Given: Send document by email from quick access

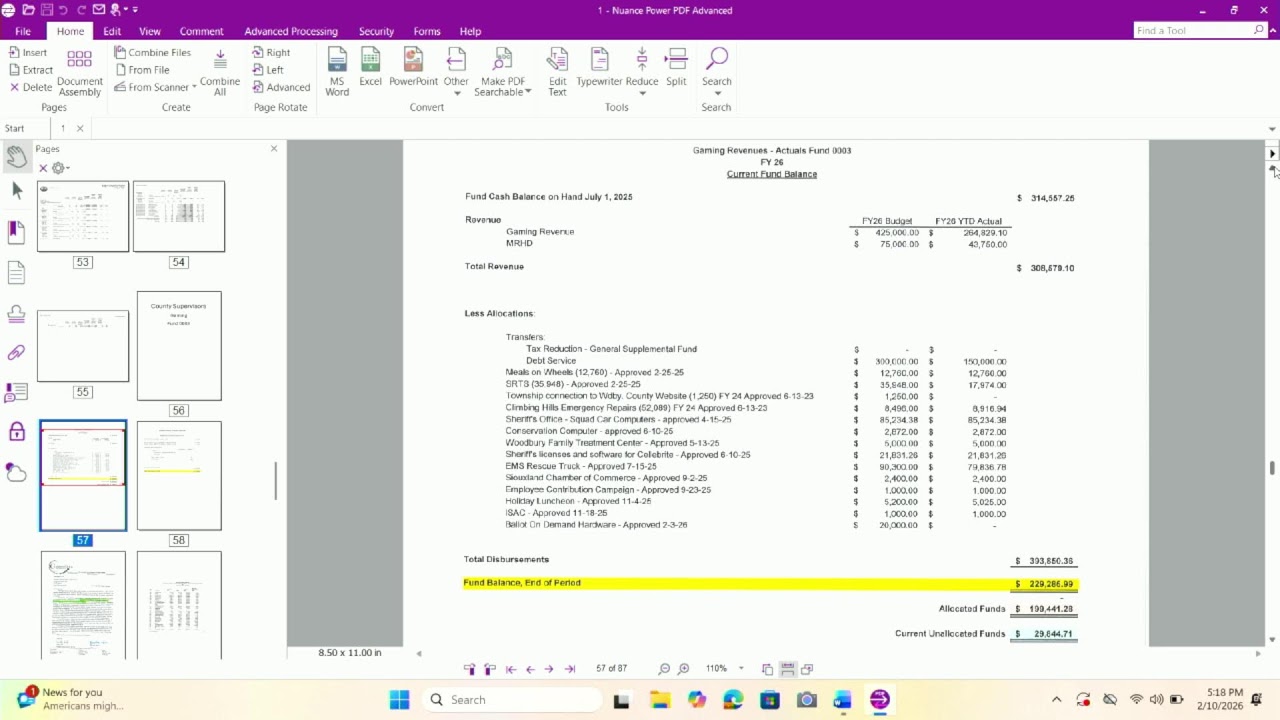Looking at the screenshot, I should [x=98, y=10].
